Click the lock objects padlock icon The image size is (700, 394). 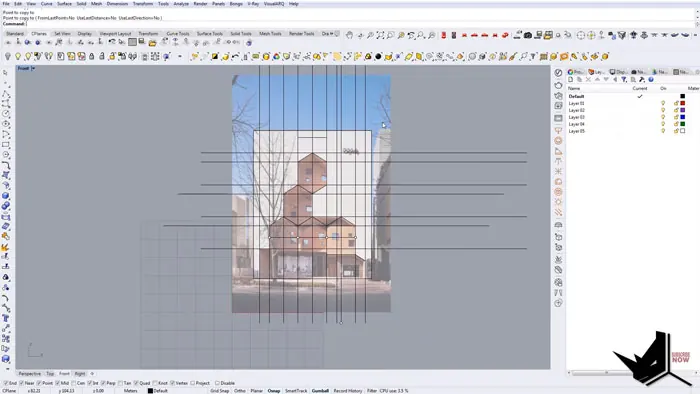click(x=92, y=56)
